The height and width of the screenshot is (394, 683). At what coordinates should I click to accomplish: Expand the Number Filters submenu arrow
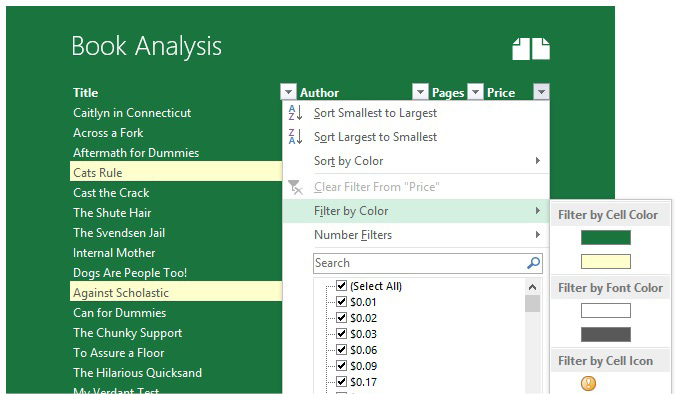[x=538, y=235]
